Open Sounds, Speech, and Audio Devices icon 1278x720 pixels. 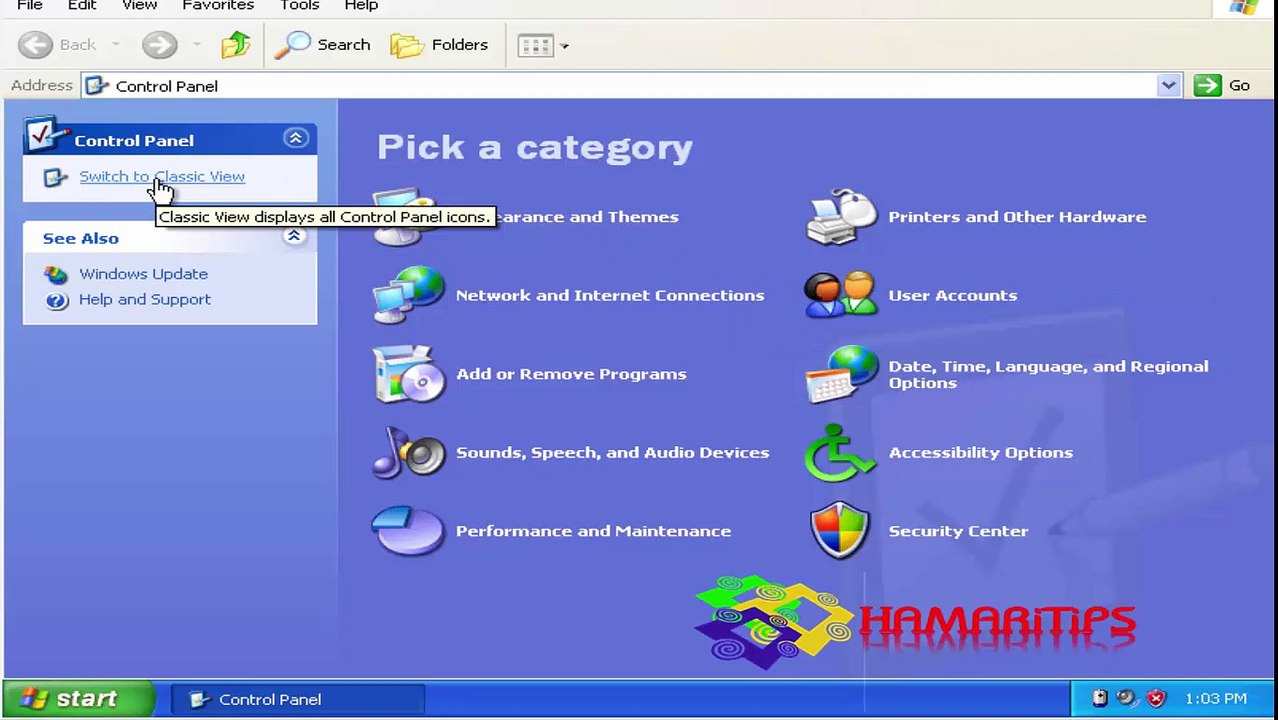(x=408, y=452)
